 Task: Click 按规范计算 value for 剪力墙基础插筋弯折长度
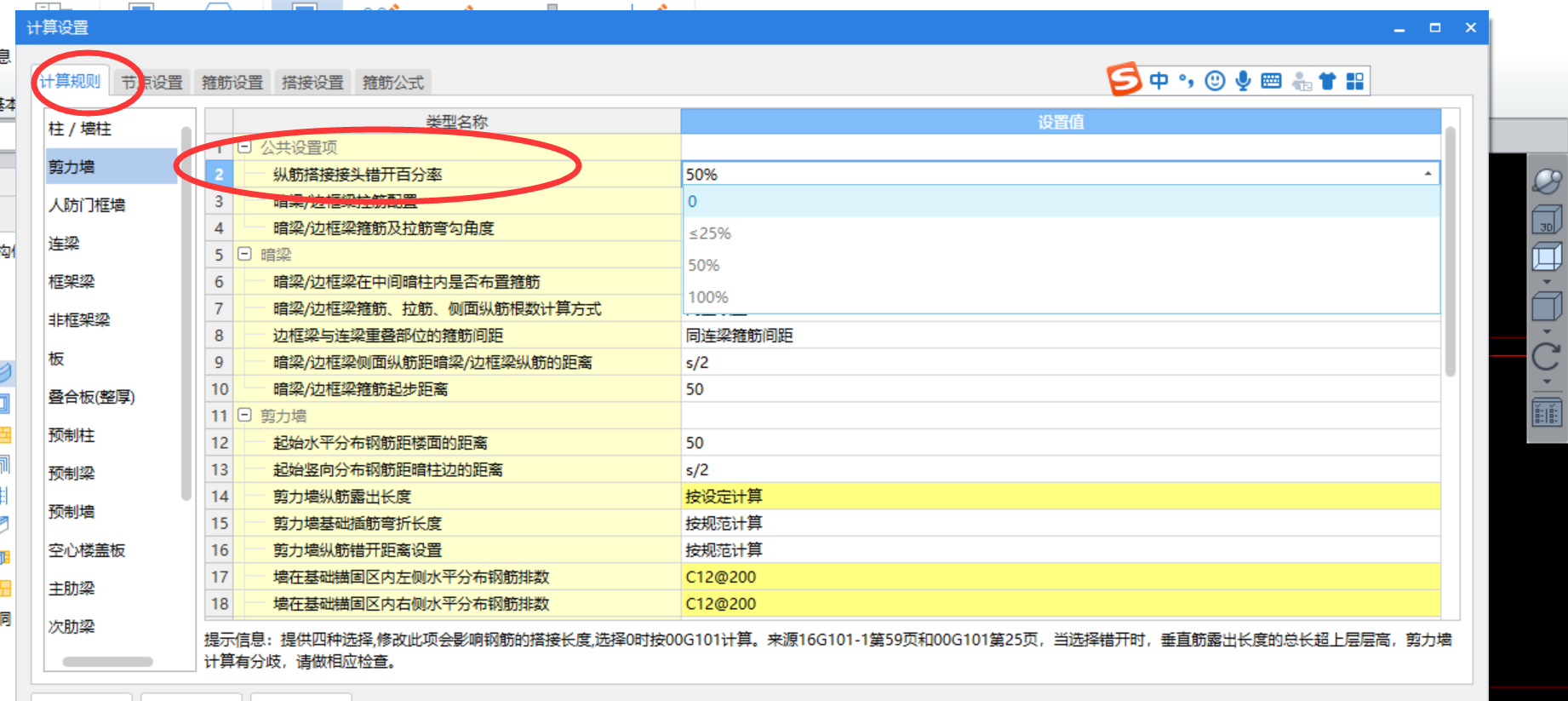pos(1061,523)
